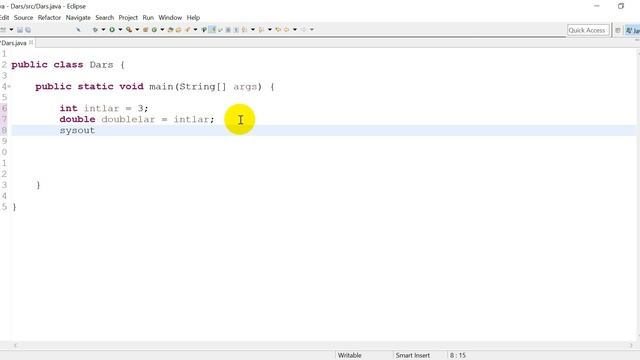Click the New Java Package icon

click(x=145, y=29)
